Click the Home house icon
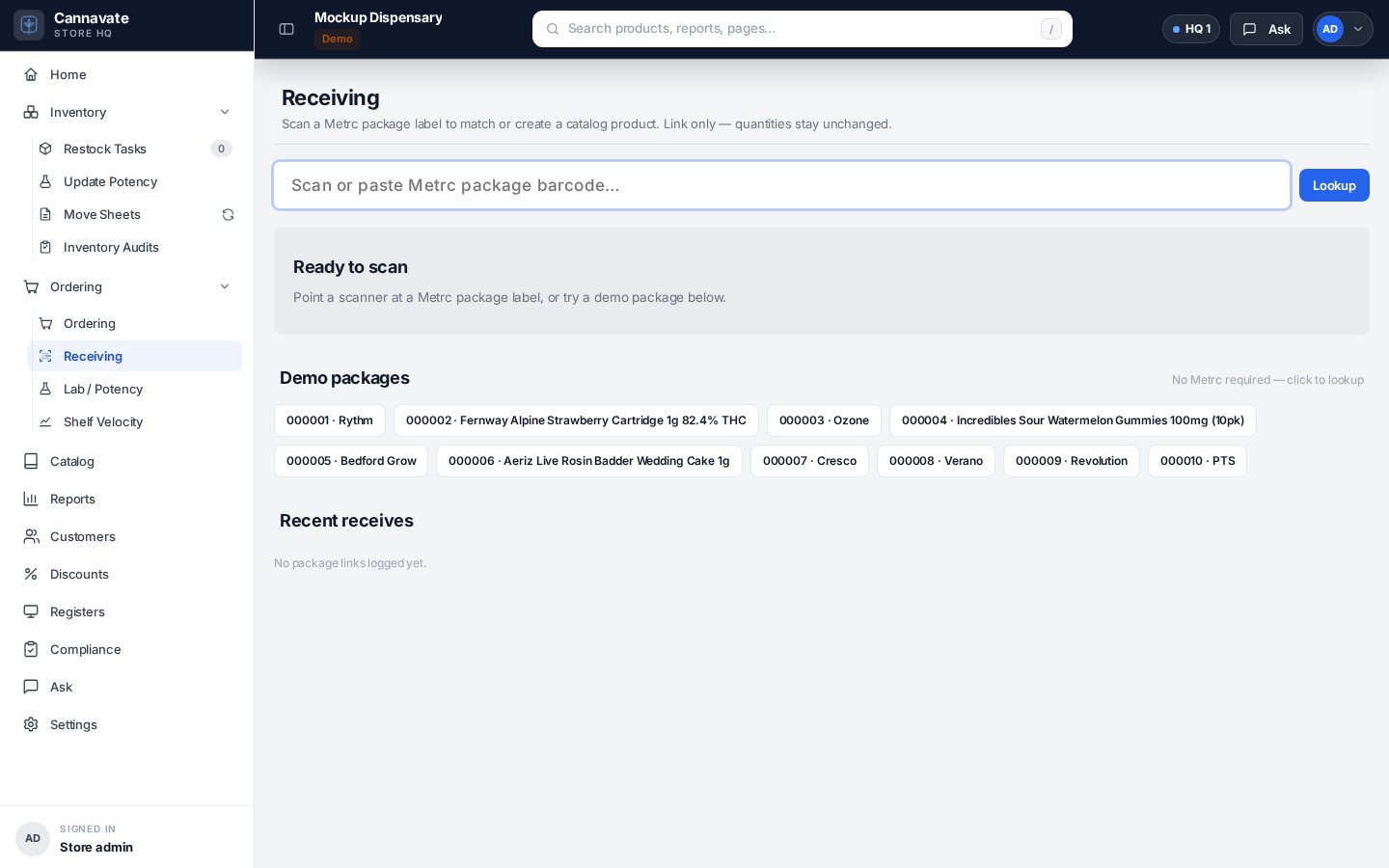The width and height of the screenshot is (1389, 868). pyautogui.click(x=31, y=74)
